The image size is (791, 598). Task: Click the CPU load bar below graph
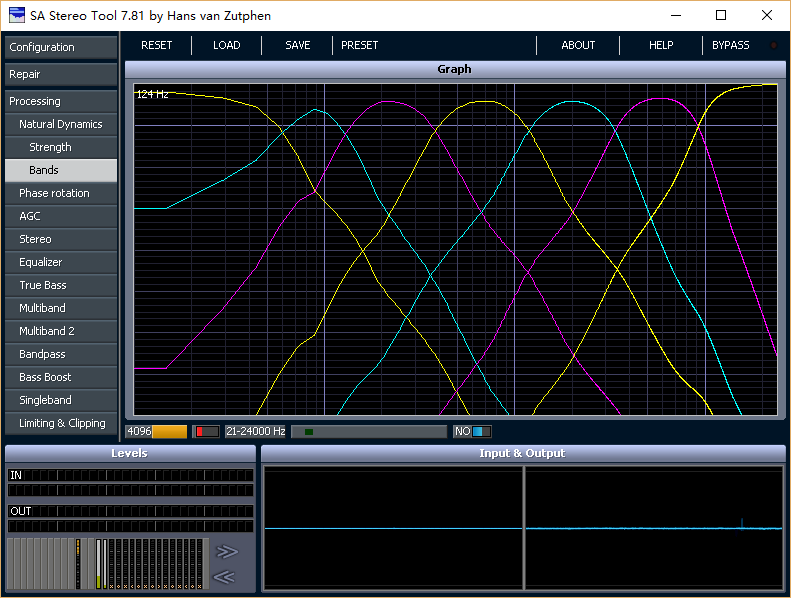pos(368,432)
